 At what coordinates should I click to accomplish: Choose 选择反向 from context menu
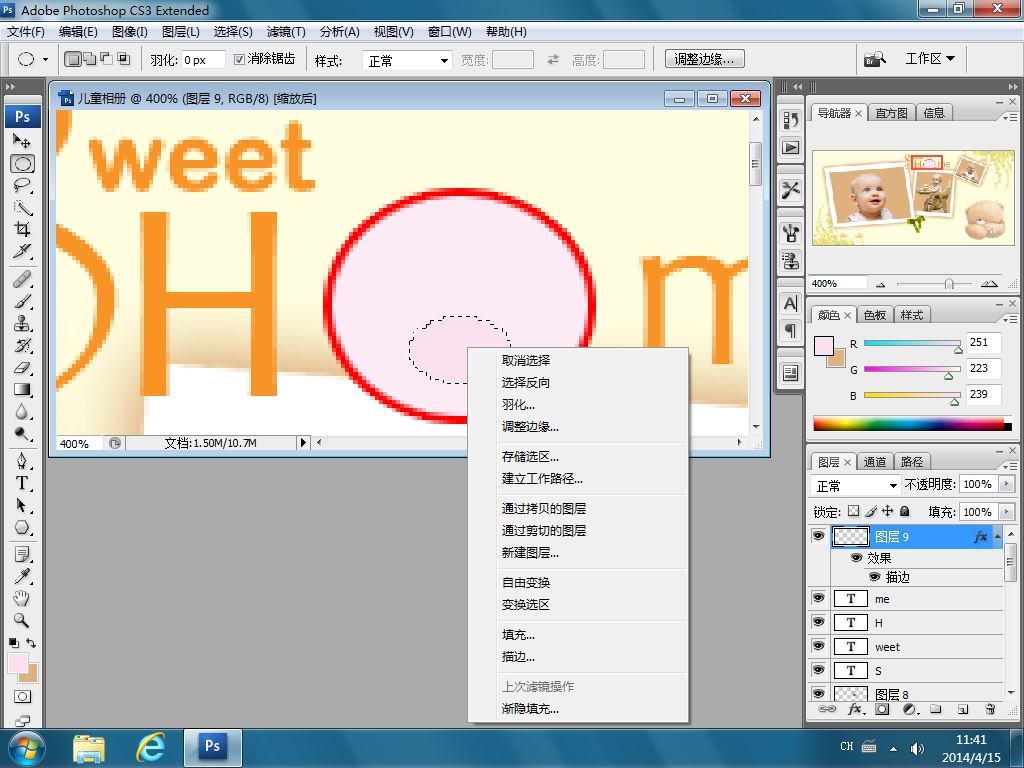526,383
